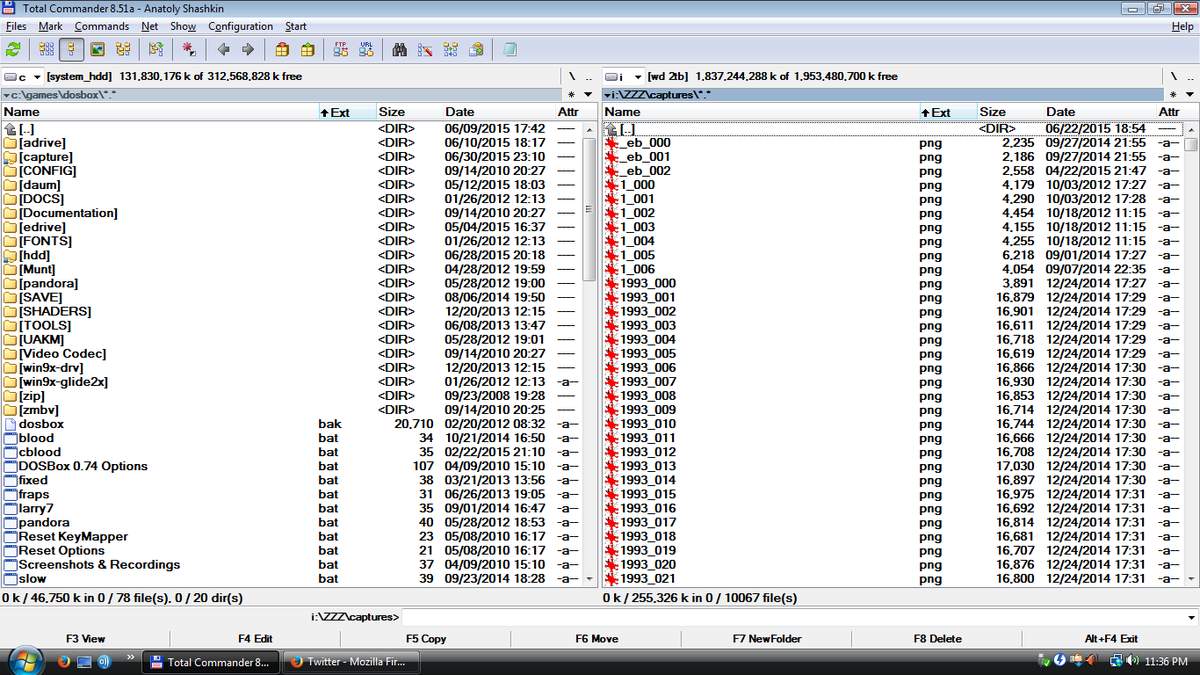Sort right panel by Date column header
1200x675 pixels.
click(x=1099, y=112)
